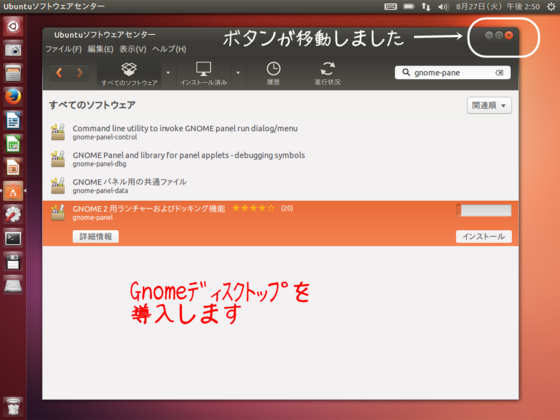Click 詳細情報 for gnome-panel
560x420 pixels.
pos(96,236)
